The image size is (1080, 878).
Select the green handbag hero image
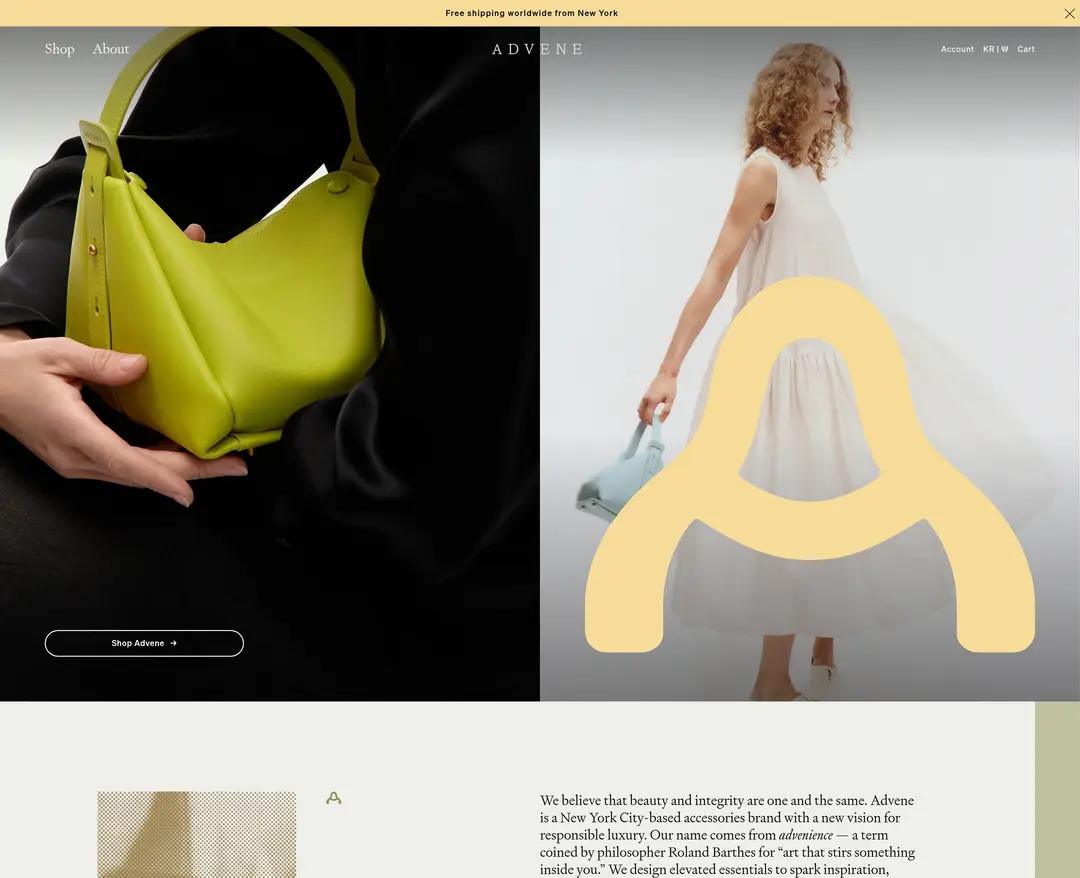pyautogui.click(x=270, y=364)
